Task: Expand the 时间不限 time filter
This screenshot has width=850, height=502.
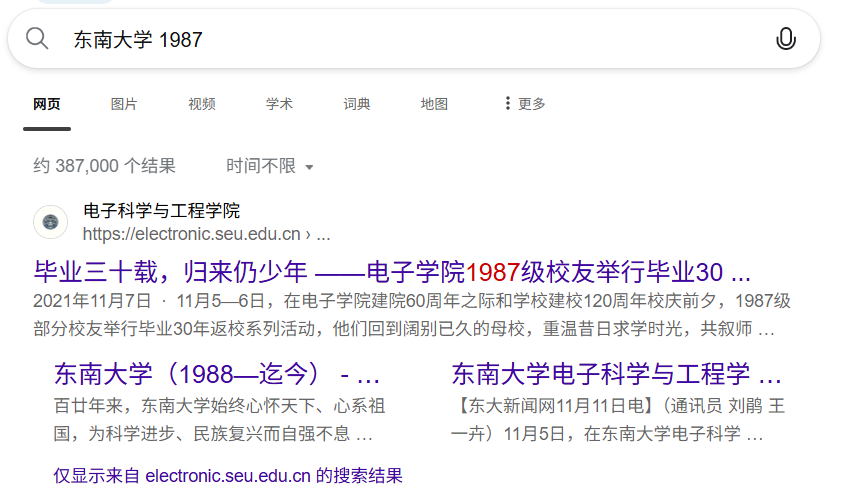Action: click(270, 166)
